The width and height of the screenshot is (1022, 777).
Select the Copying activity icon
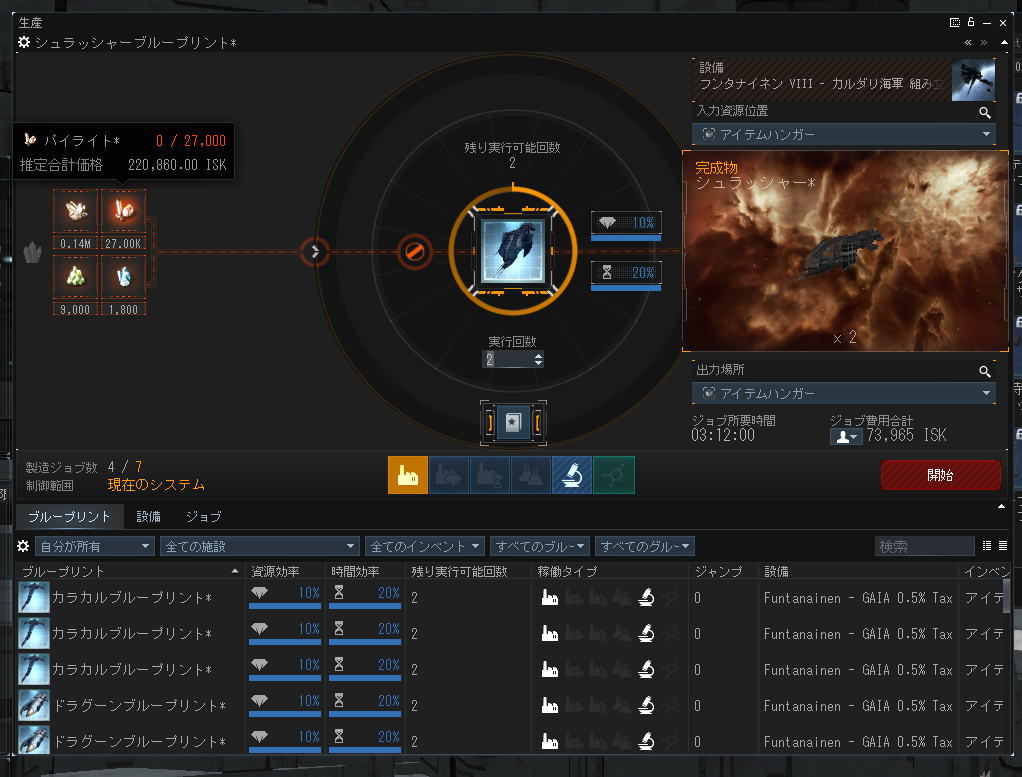[x=531, y=475]
